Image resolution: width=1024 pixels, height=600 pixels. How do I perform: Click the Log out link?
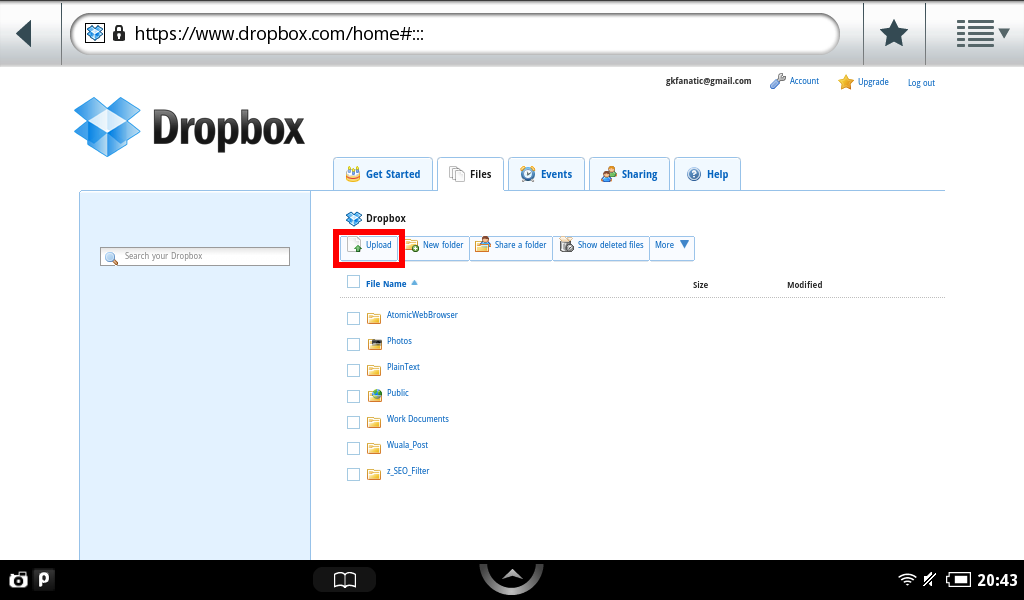coord(921,83)
